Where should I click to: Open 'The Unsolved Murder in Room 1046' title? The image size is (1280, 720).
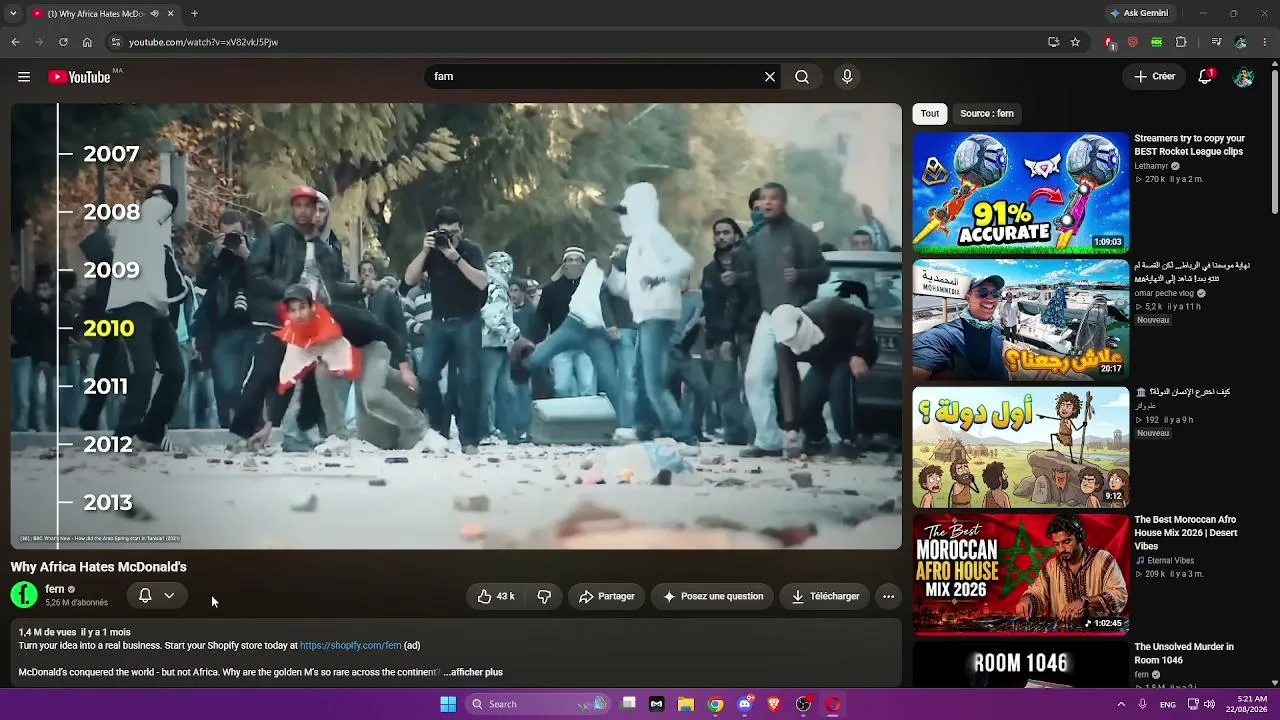pyautogui.click(x=1184, y=653)
